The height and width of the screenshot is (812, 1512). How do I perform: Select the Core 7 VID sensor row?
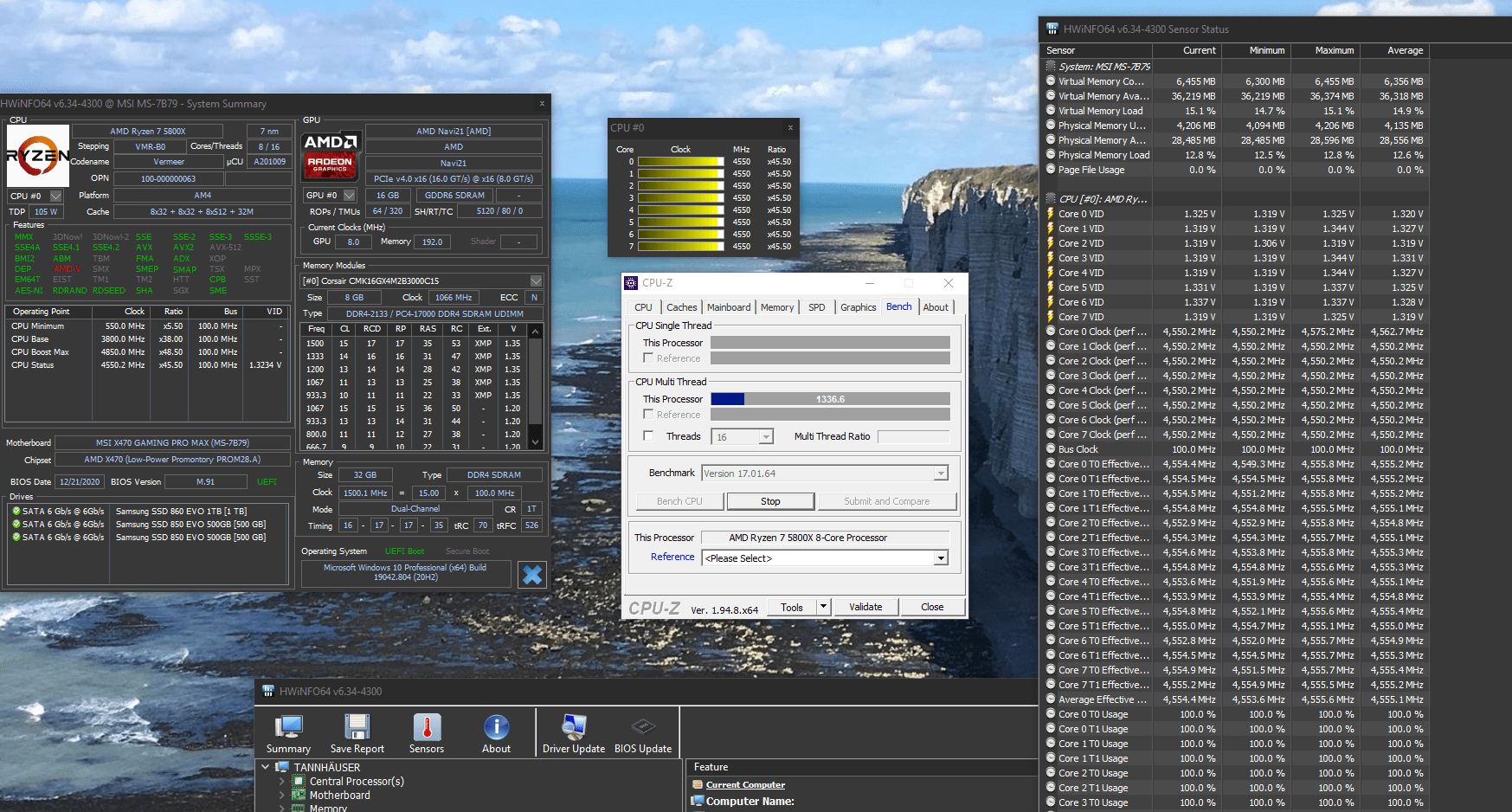point(1236,317)
